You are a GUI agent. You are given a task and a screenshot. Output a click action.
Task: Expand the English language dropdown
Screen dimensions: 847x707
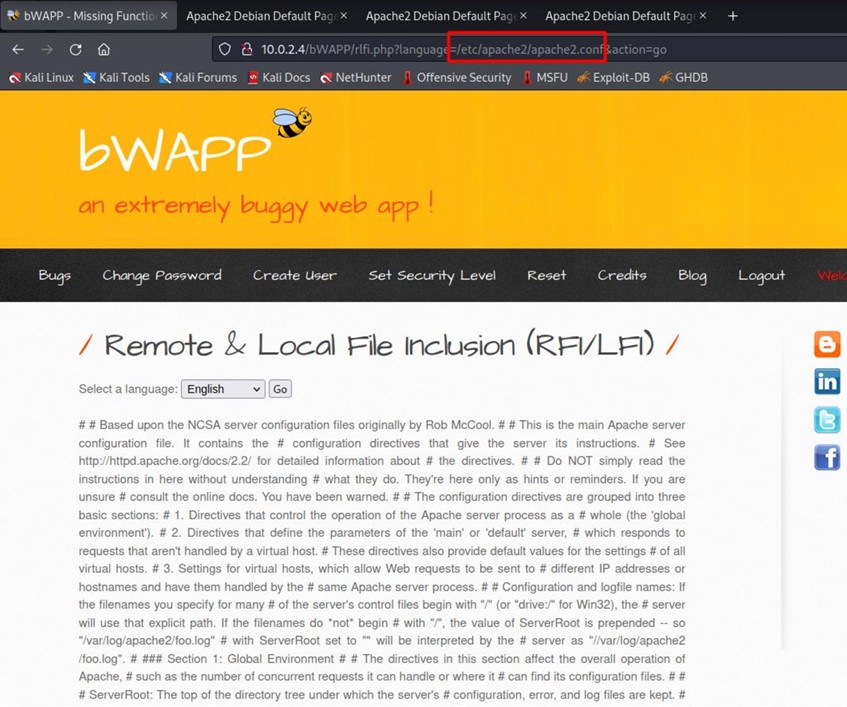coord(223,389)
